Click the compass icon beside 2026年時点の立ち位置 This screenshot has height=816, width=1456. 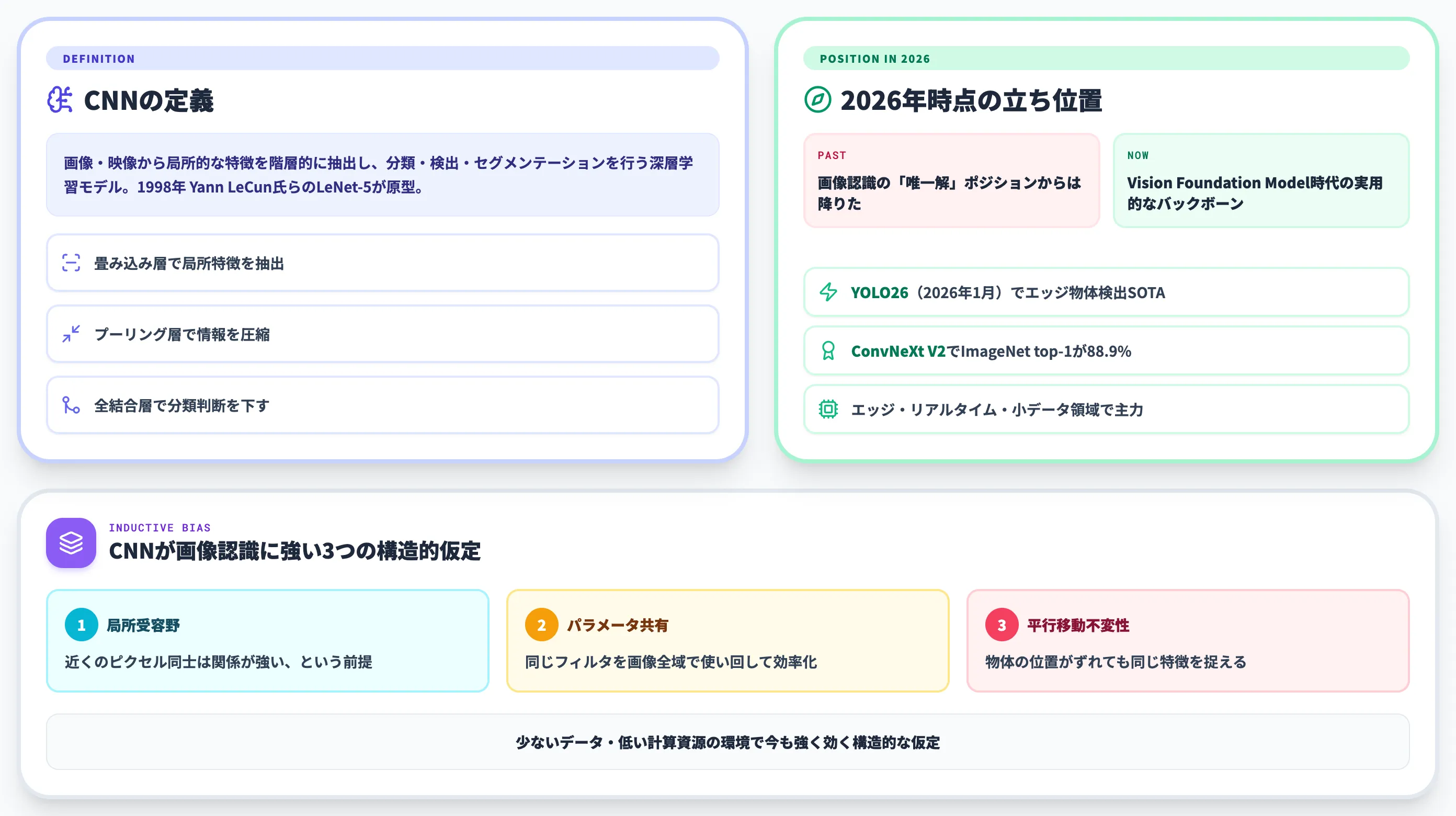(x=817, y=100)
